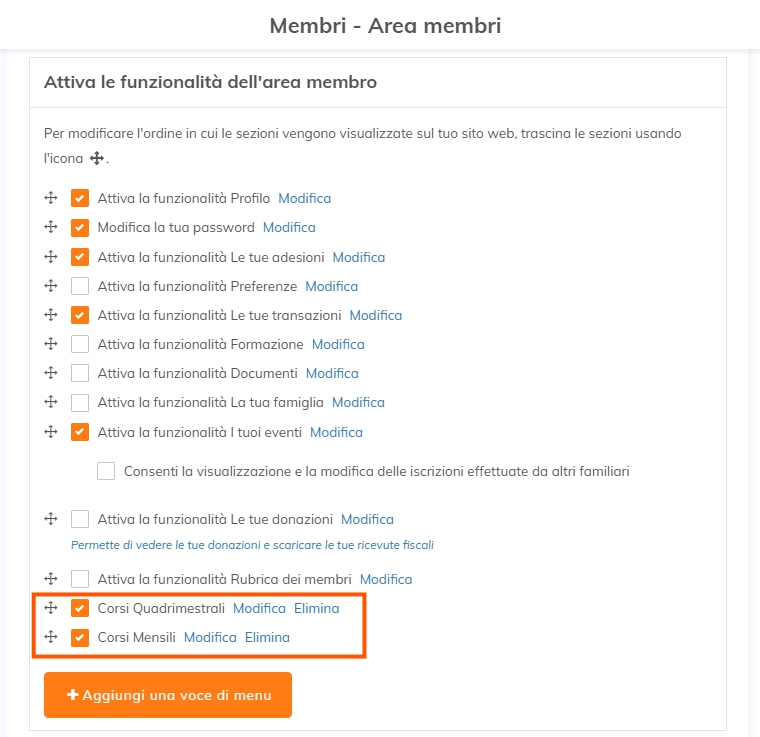Click the drag handle for Rubrica dei membri
760x737 pixels.
tap(50, 579)
